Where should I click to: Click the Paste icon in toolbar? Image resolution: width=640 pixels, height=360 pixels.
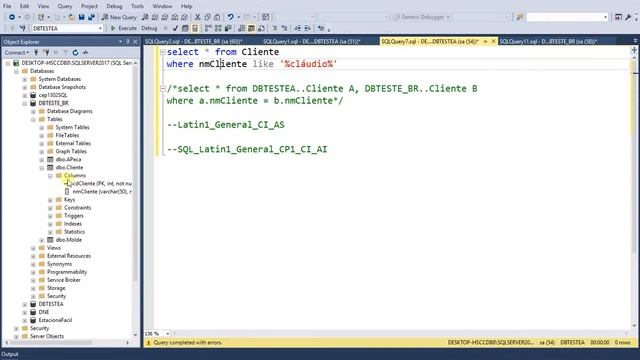[x=217, y=17]
